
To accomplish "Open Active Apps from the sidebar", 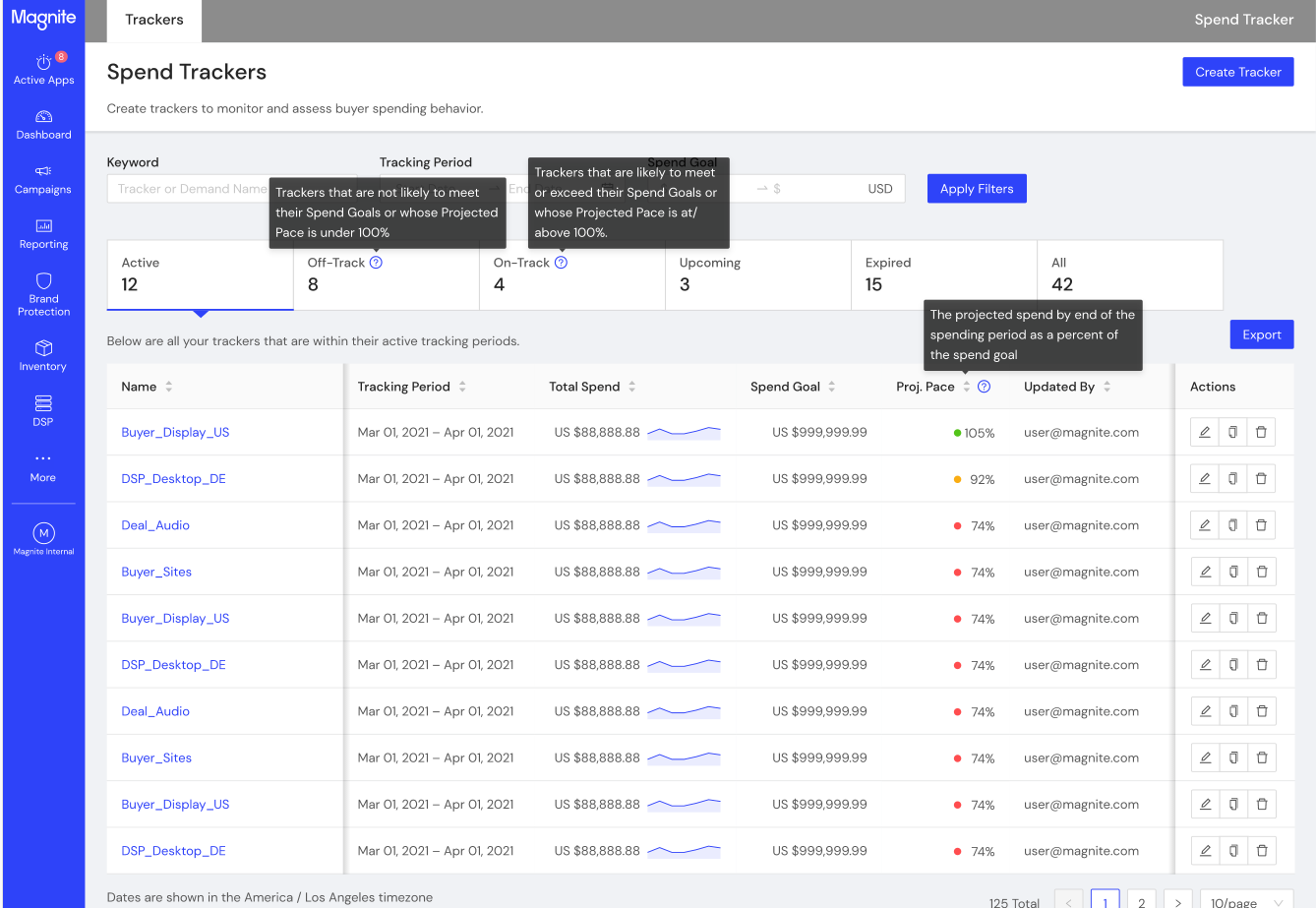I will click(x=43, y=69).
